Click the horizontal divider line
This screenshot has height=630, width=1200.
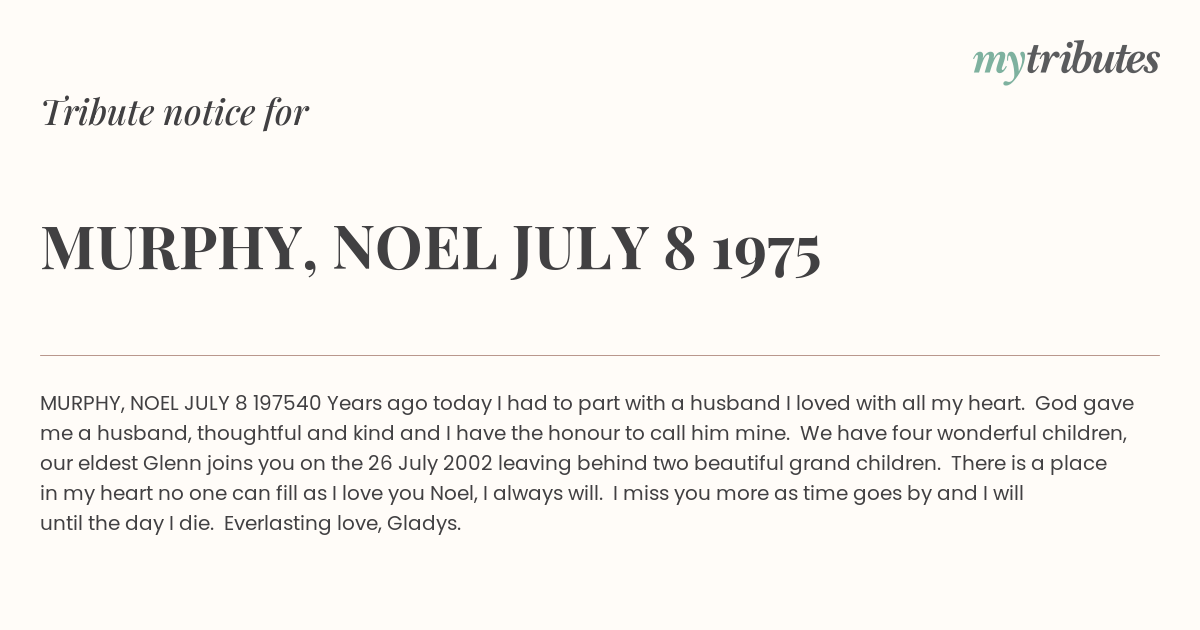[600, 355]
